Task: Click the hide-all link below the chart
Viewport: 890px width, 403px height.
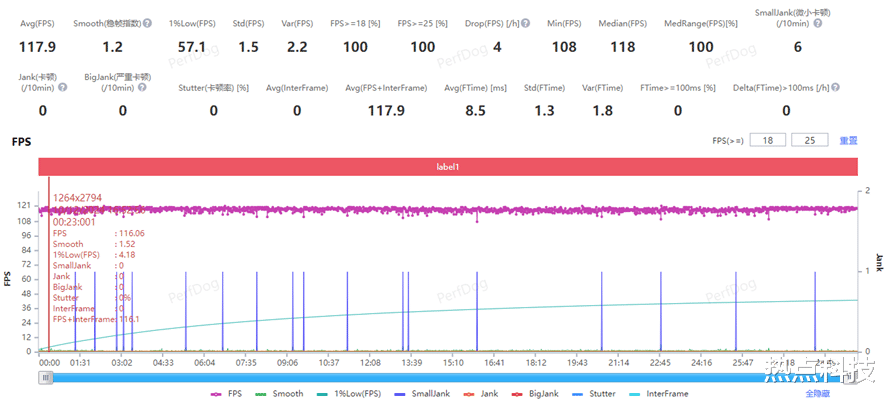Action: [x=818, y=393]
